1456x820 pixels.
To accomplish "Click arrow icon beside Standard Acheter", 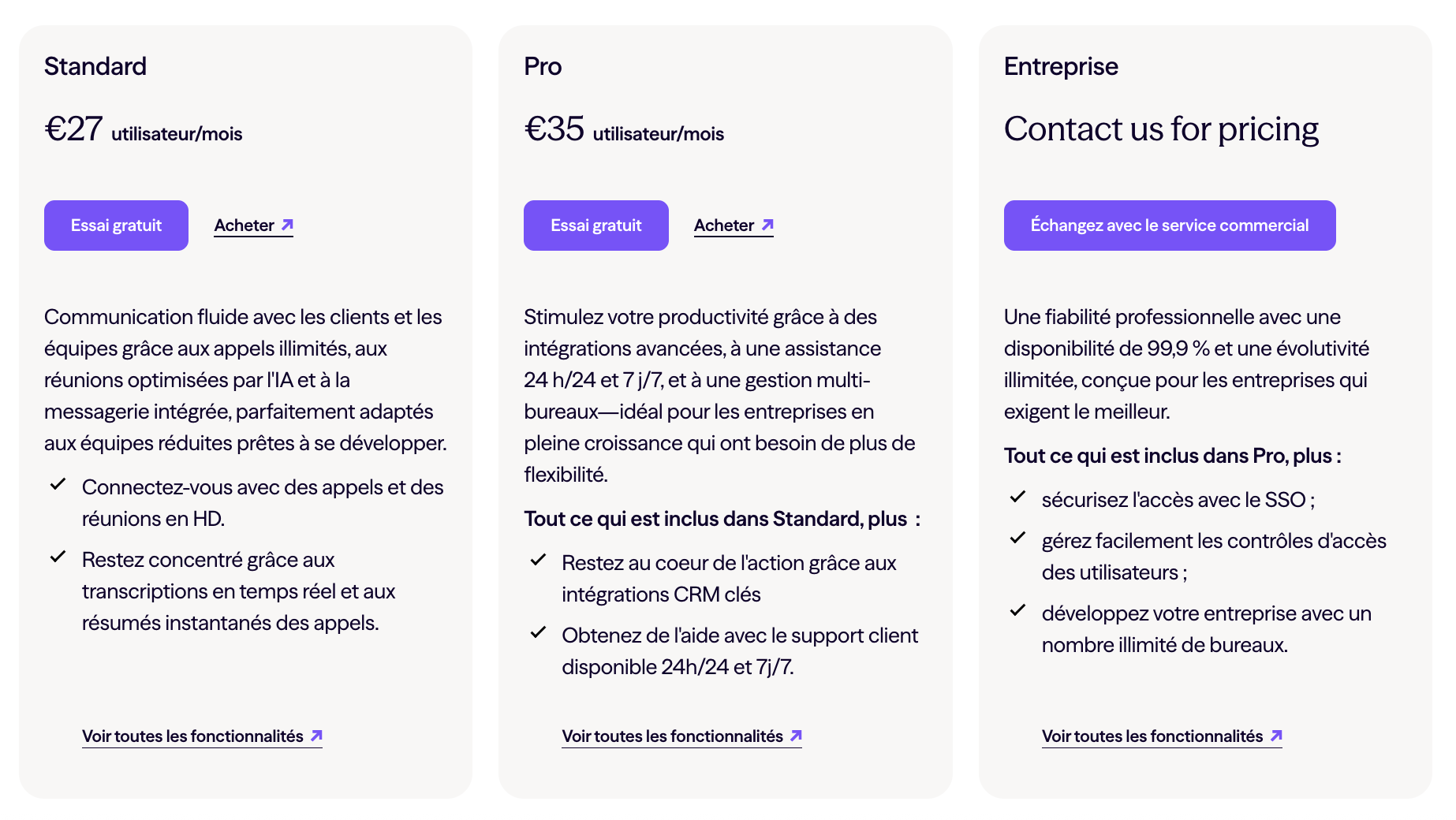I will 288,225.
